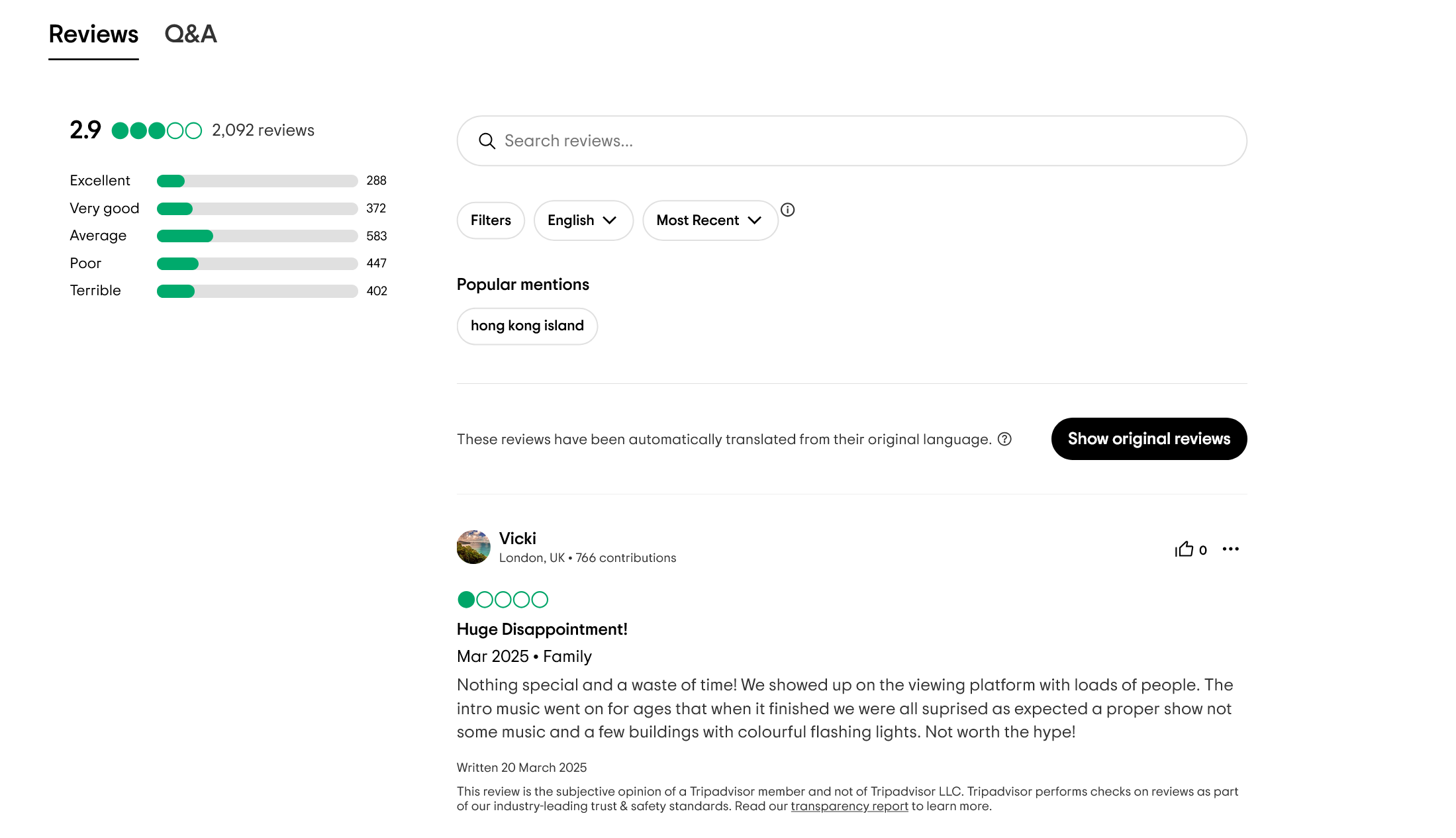Open the transparency report link

(849, 806)
